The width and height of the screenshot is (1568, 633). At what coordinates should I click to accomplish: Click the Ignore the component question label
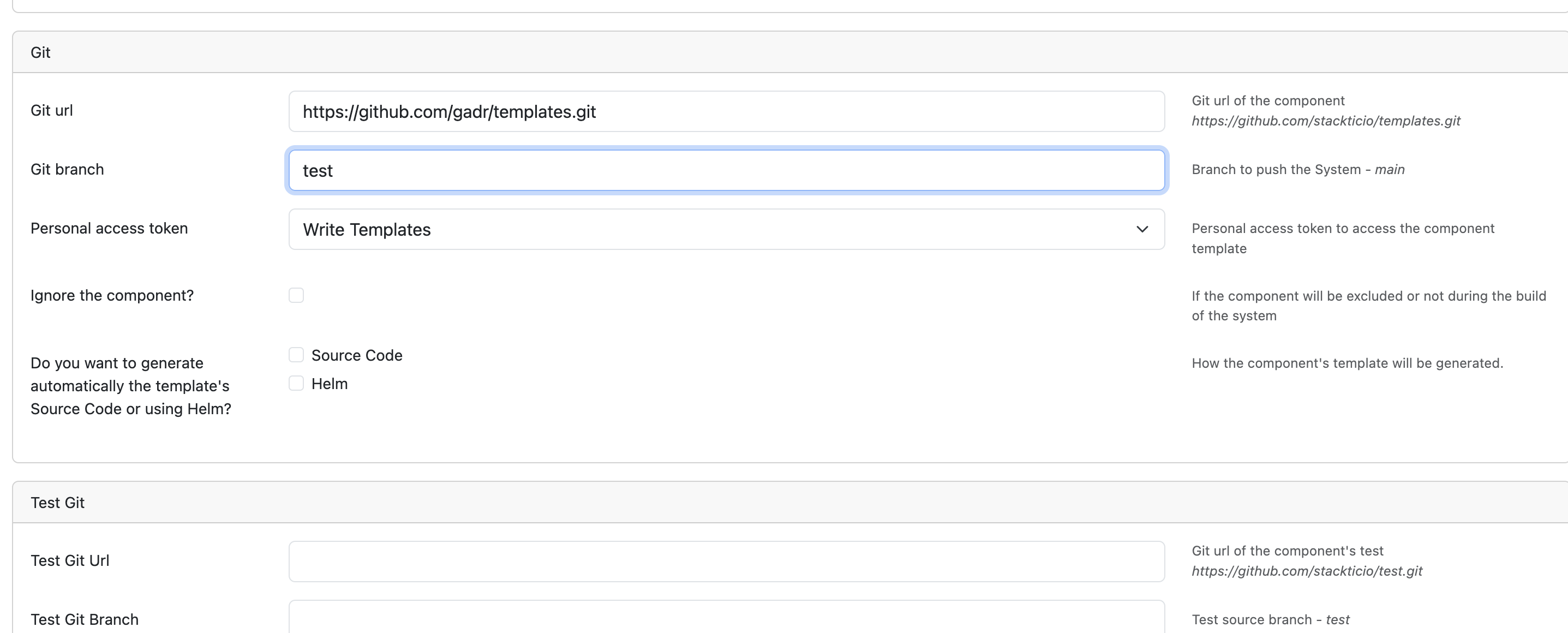coord(112,295)
